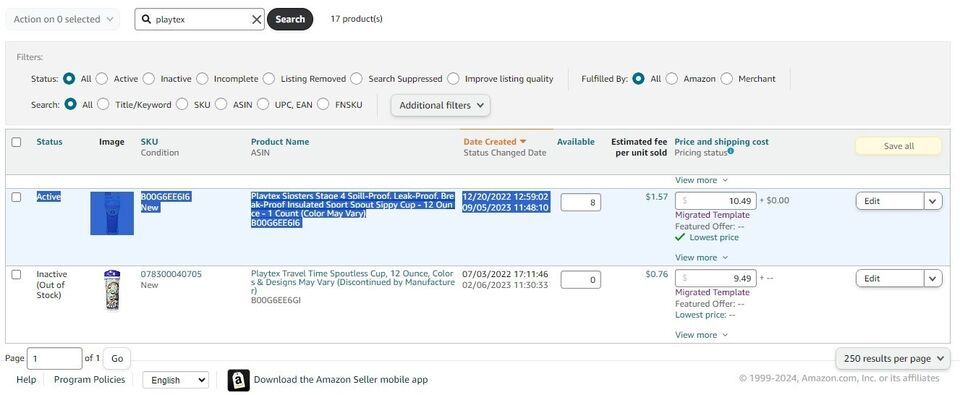Open the Help link

26,380
